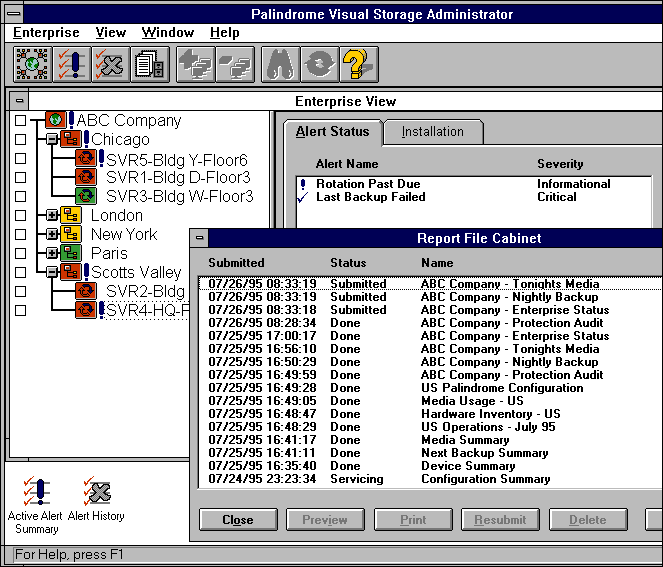663x567 pixels.
Task: Check the Paris row checkbox
Action: (20, 253)
